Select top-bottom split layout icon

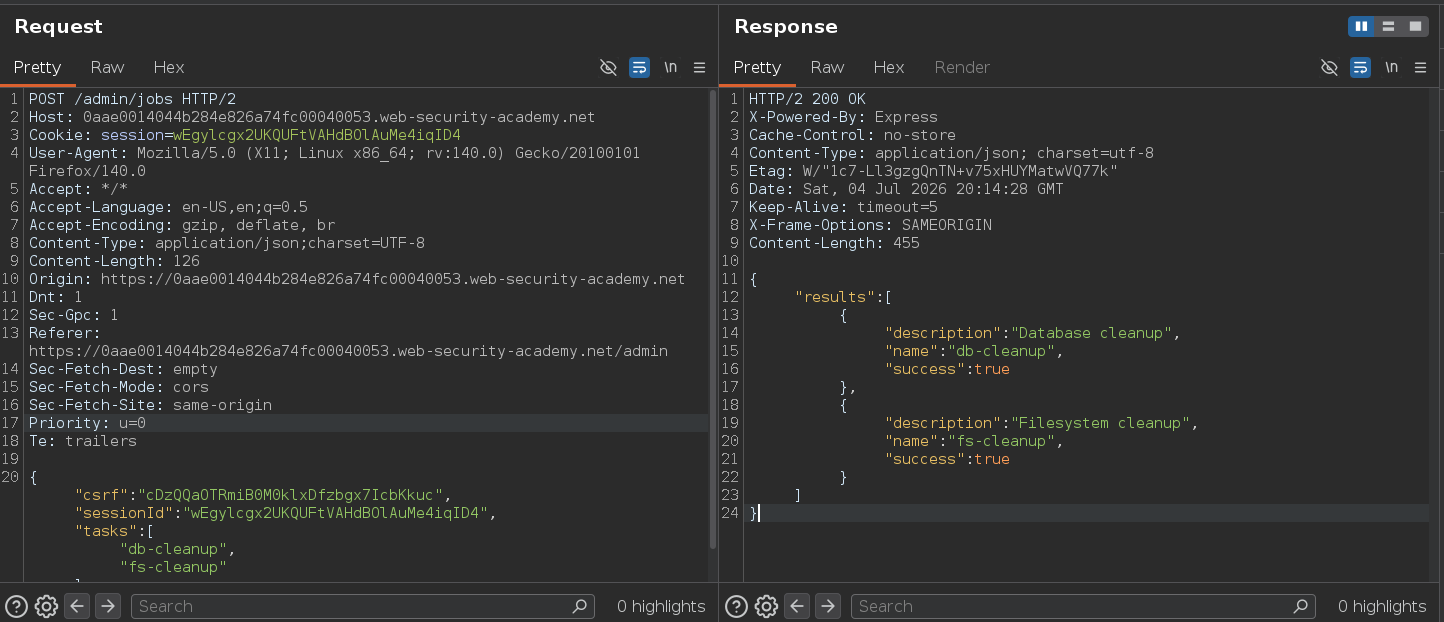coord(1388,26)
